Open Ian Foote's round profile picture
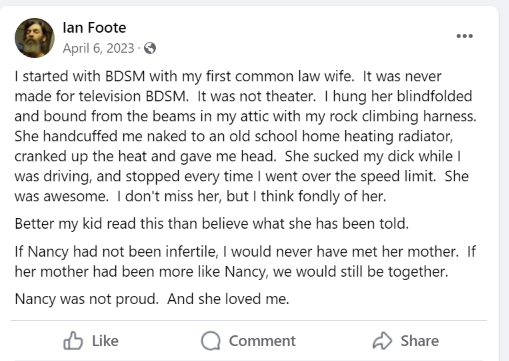 (35, 38)
